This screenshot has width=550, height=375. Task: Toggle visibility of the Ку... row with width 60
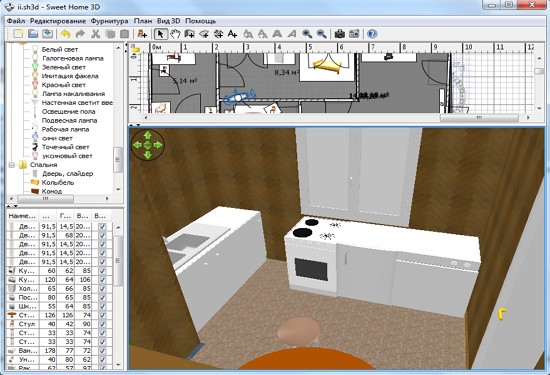click(102, 271)
